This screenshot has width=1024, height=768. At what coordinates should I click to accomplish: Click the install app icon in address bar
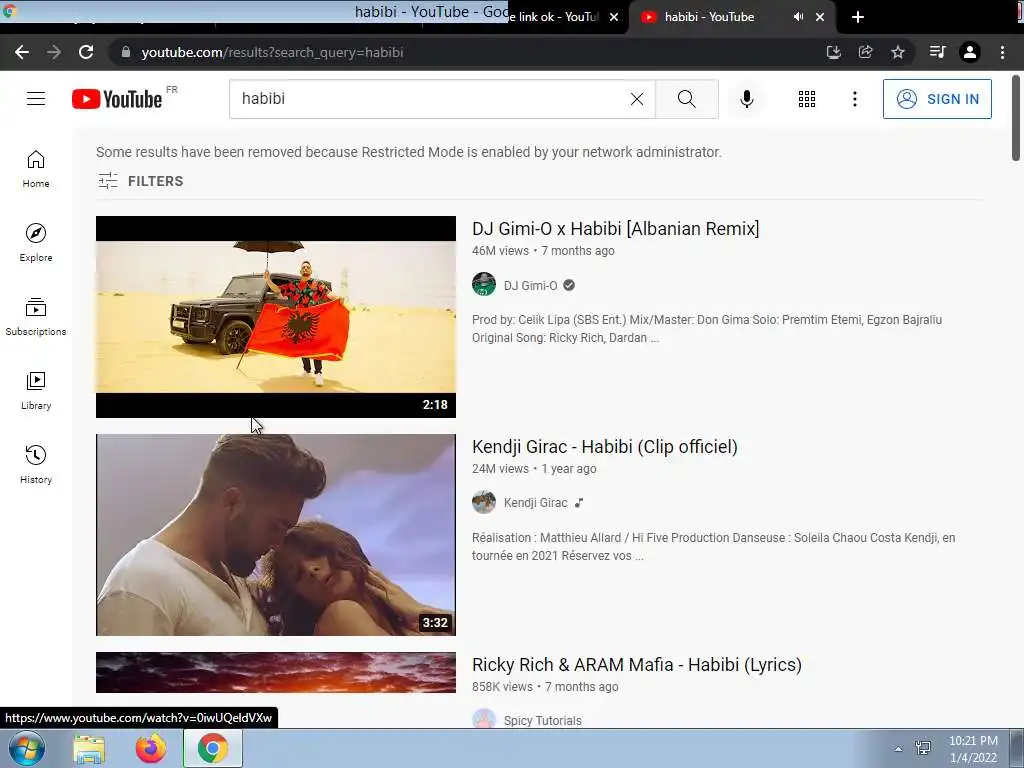(833, 52)
